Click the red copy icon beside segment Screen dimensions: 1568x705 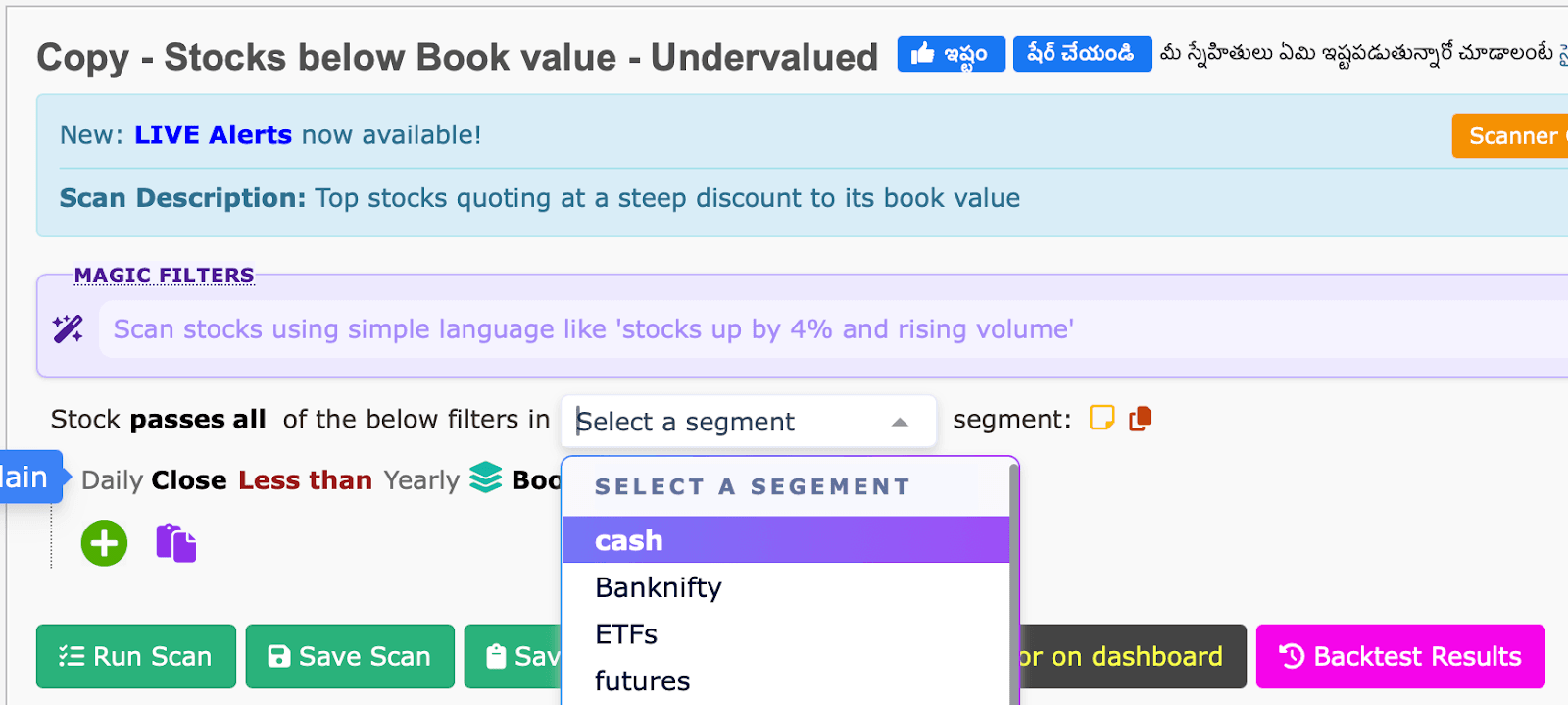1140,419
